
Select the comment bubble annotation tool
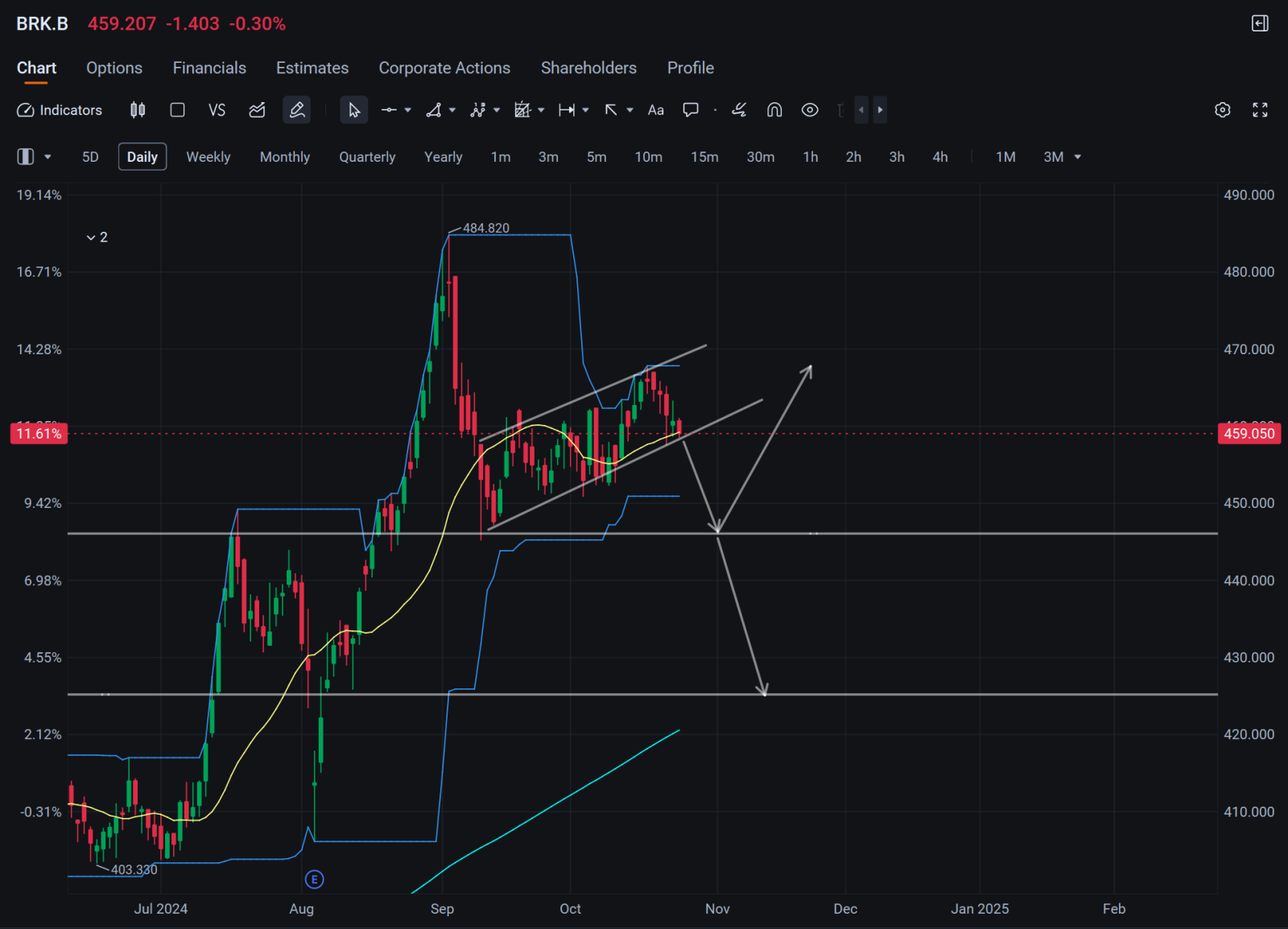(691, 110)
